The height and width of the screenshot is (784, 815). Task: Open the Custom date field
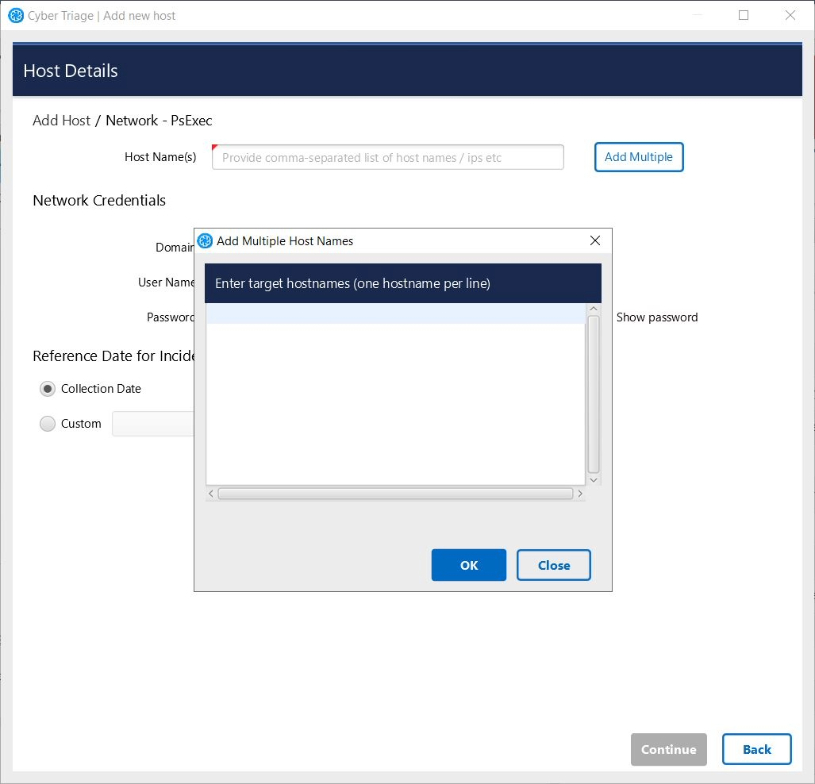pyautogui.click(x=152, y=424)
